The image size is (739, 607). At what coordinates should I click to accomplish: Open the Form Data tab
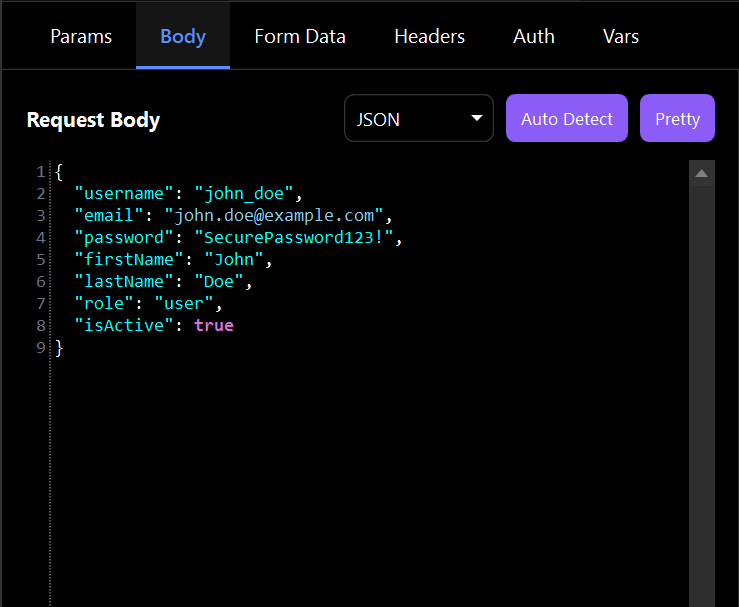pyautogui.click(x=300, y=36)
